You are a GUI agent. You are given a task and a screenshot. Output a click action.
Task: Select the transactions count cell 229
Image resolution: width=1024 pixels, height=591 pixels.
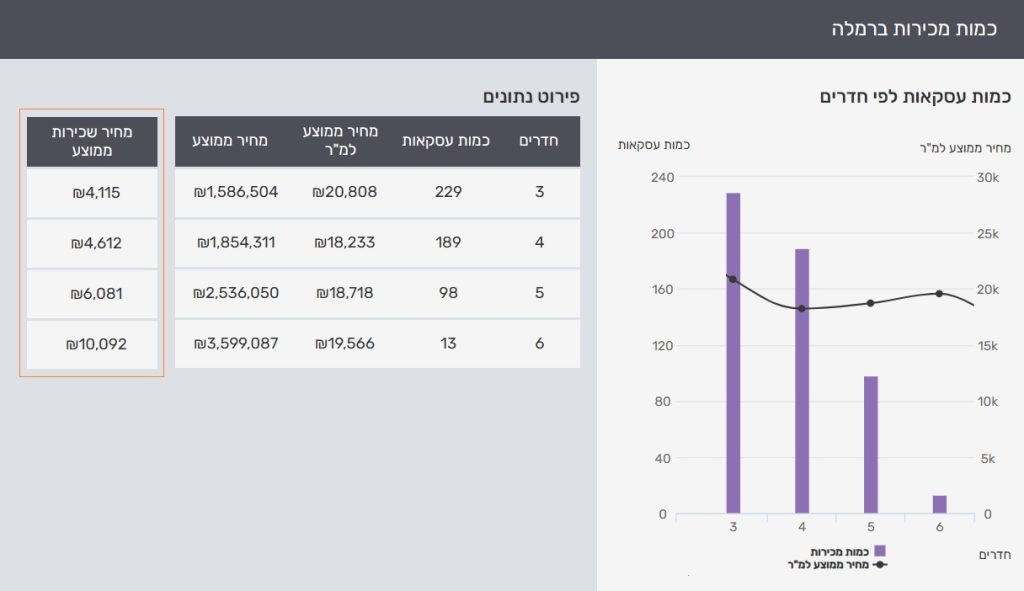click(448, 191)
